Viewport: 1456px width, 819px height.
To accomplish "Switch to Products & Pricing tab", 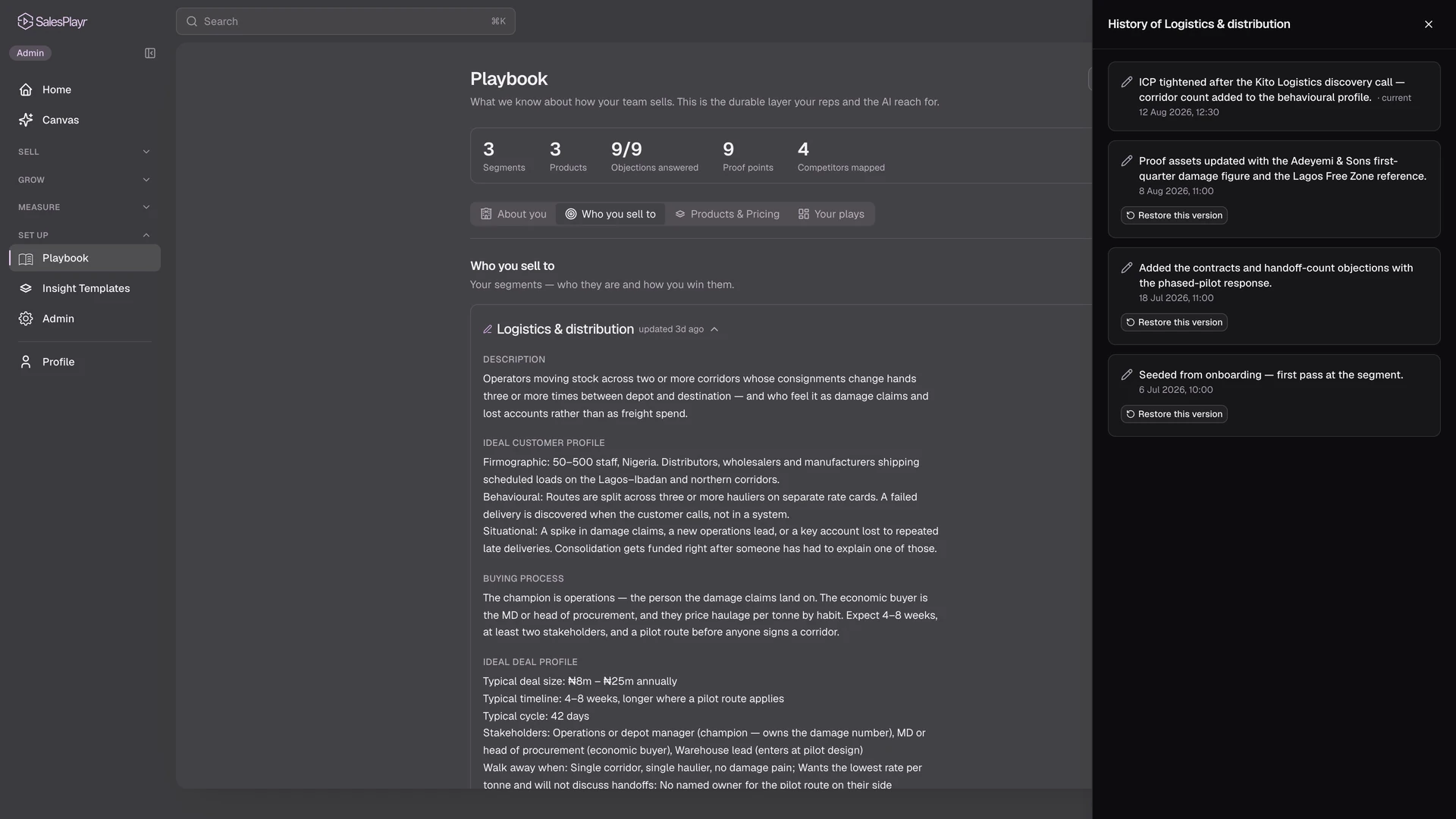I will [727, 214].
